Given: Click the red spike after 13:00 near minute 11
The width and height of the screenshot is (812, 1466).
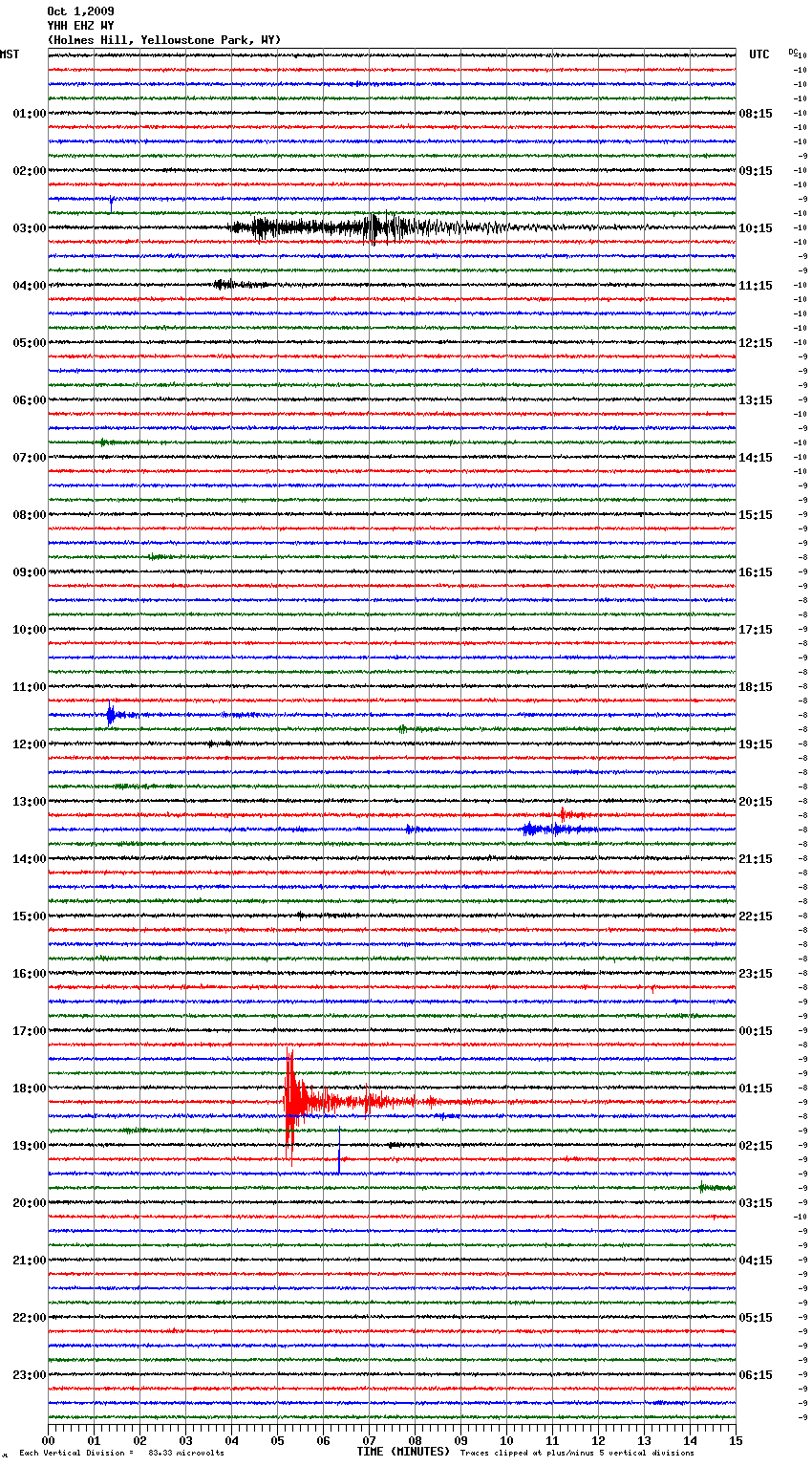Looking at the screenshot, I should 566,814.
